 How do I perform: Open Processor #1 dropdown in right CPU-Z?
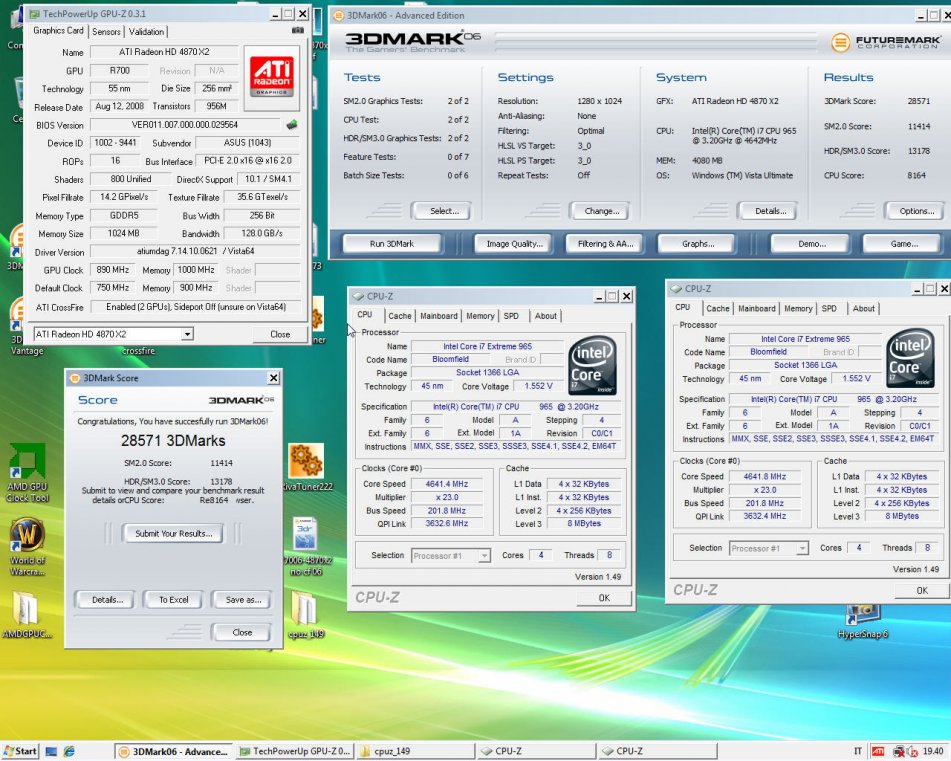(x=802, y=548)
